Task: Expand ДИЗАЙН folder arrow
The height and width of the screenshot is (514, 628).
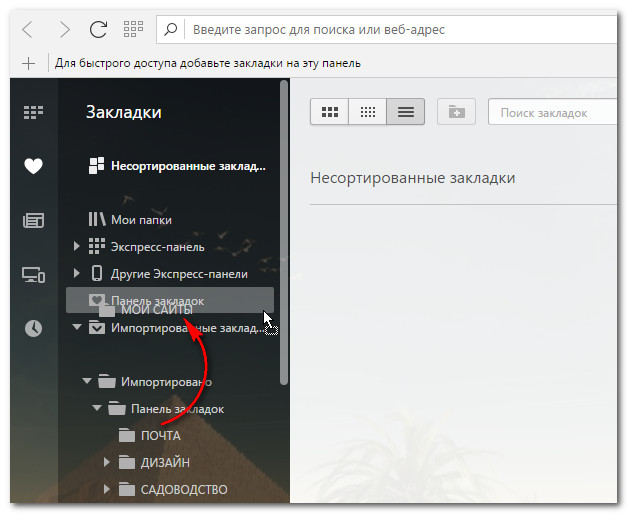Action: 107,462
